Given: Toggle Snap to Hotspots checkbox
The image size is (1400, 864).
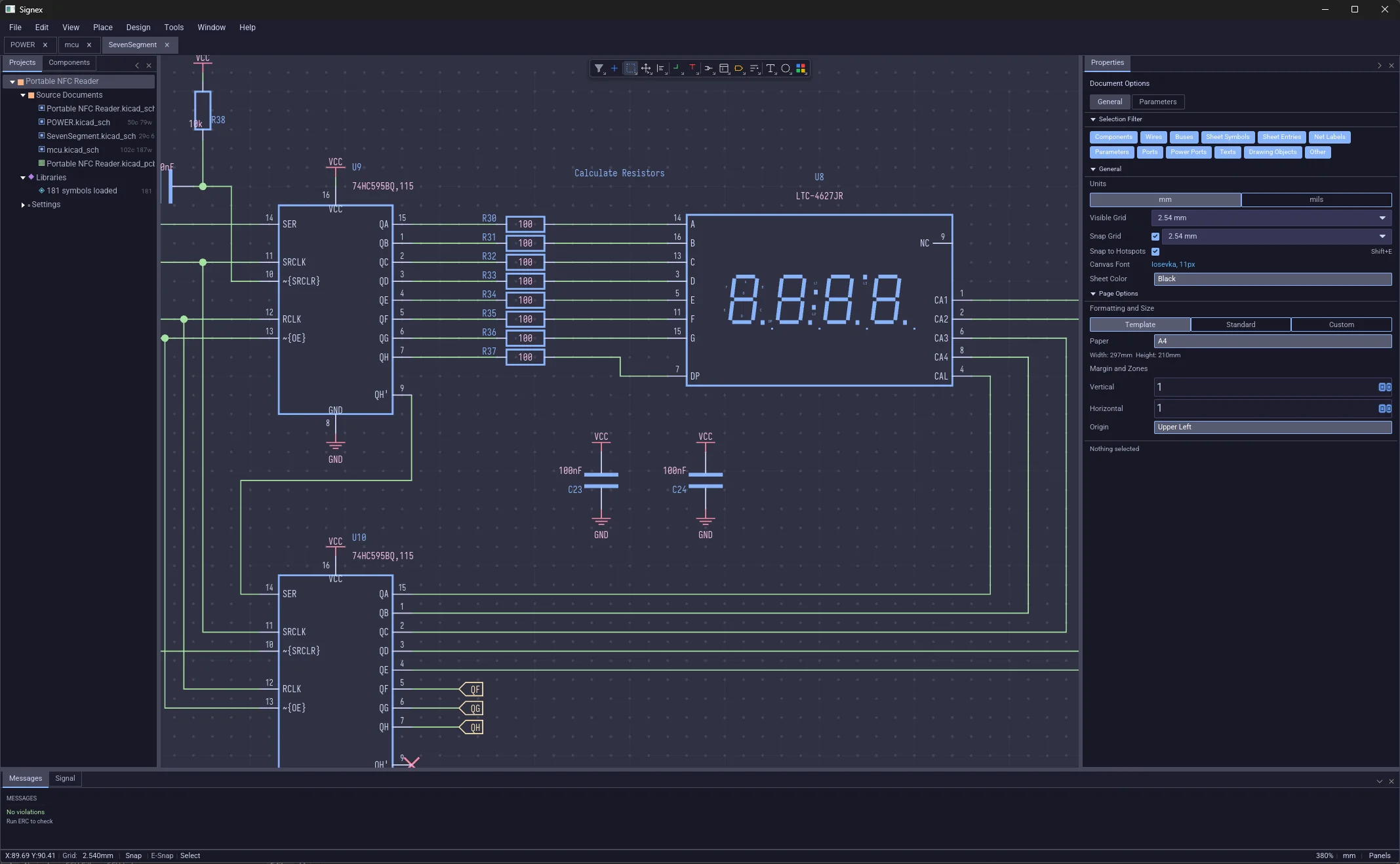Looking at the screenshot, I should tap(1155, 252).
